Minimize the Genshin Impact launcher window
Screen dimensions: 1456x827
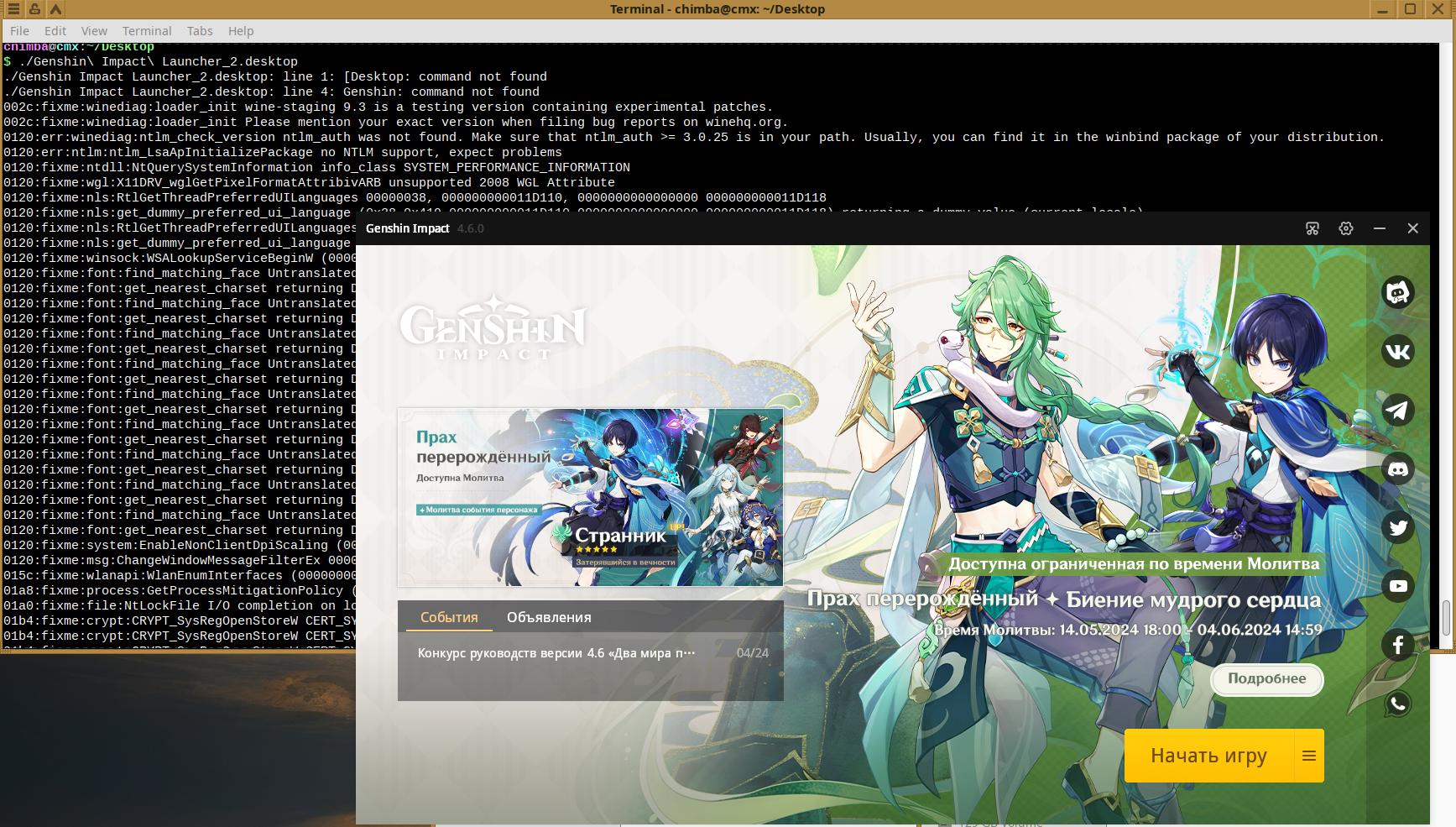[1380, 228]
